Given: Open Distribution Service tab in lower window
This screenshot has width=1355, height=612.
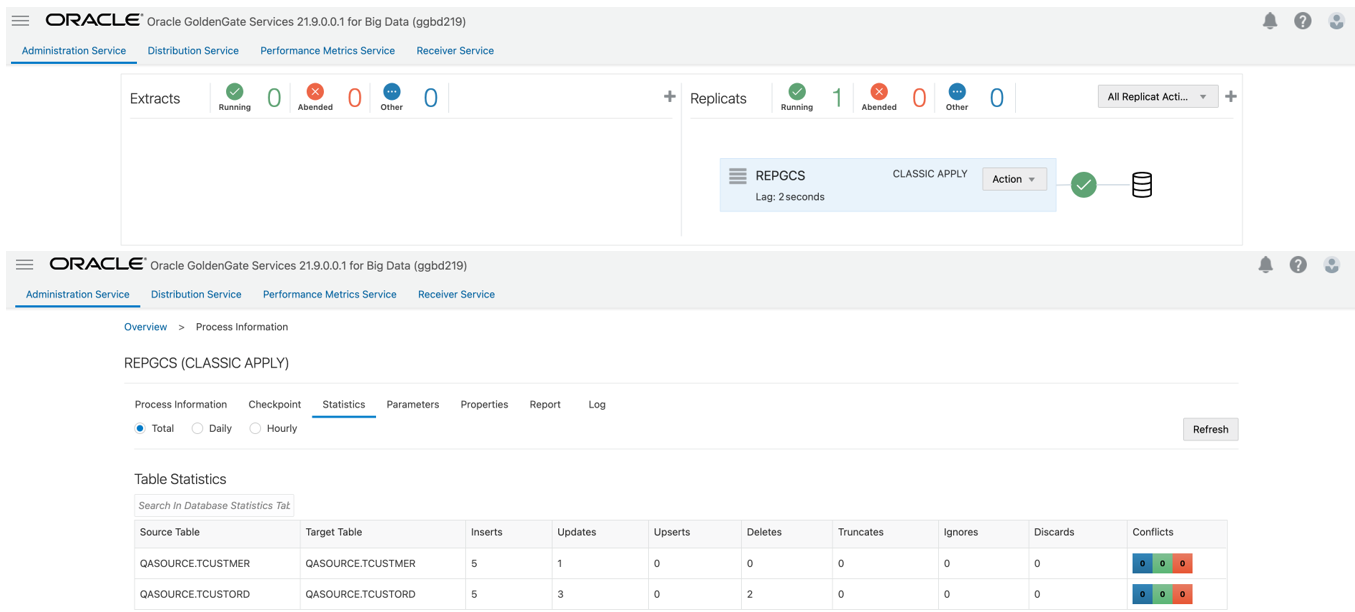Looking at the screenshot, I should coord(196,294).
